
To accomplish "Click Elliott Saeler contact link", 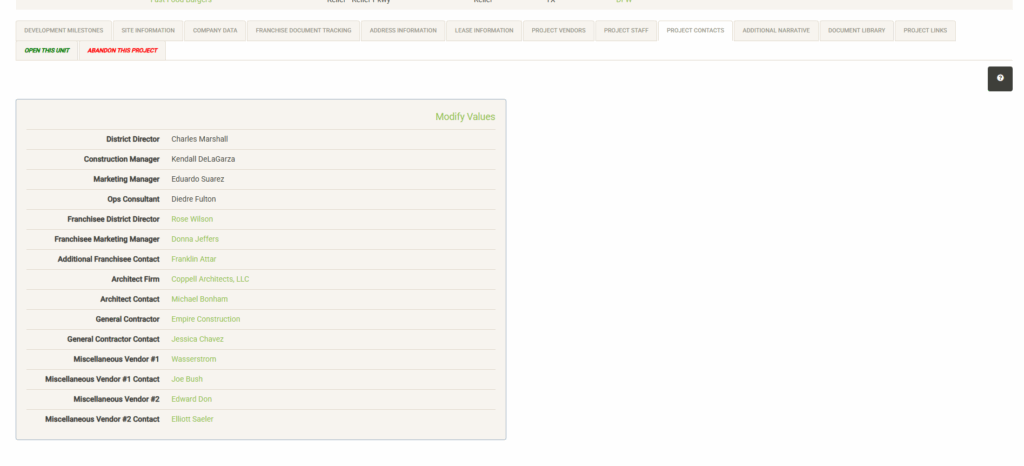I will point(192,419).
